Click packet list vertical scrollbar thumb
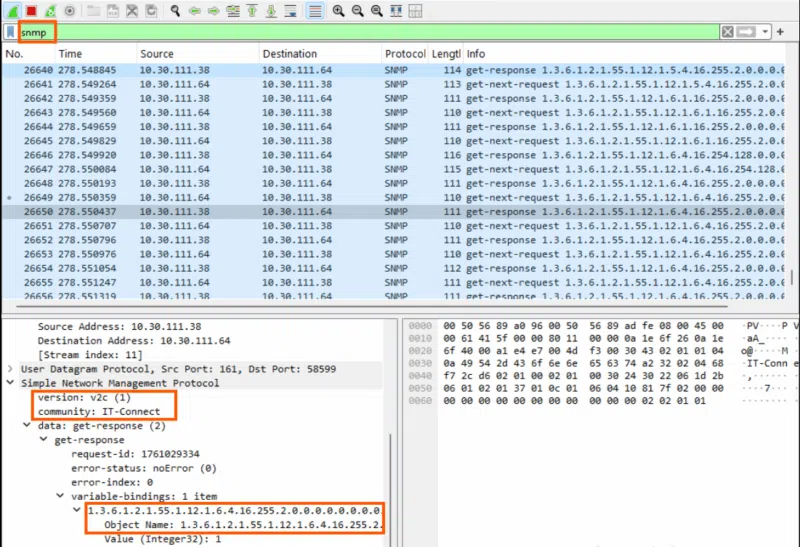 [791, 278]
